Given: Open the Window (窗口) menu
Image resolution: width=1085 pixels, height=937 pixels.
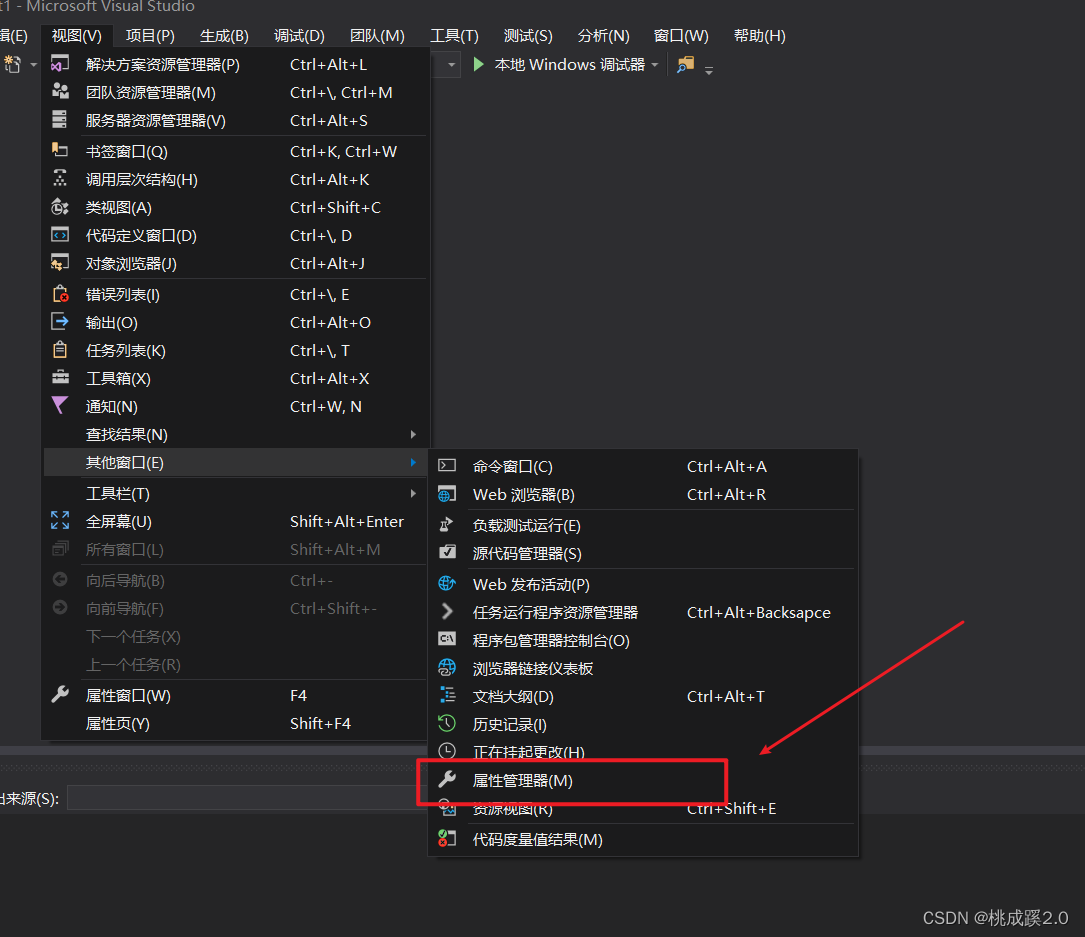Looking at the screenshot, I should click(681, 35).
